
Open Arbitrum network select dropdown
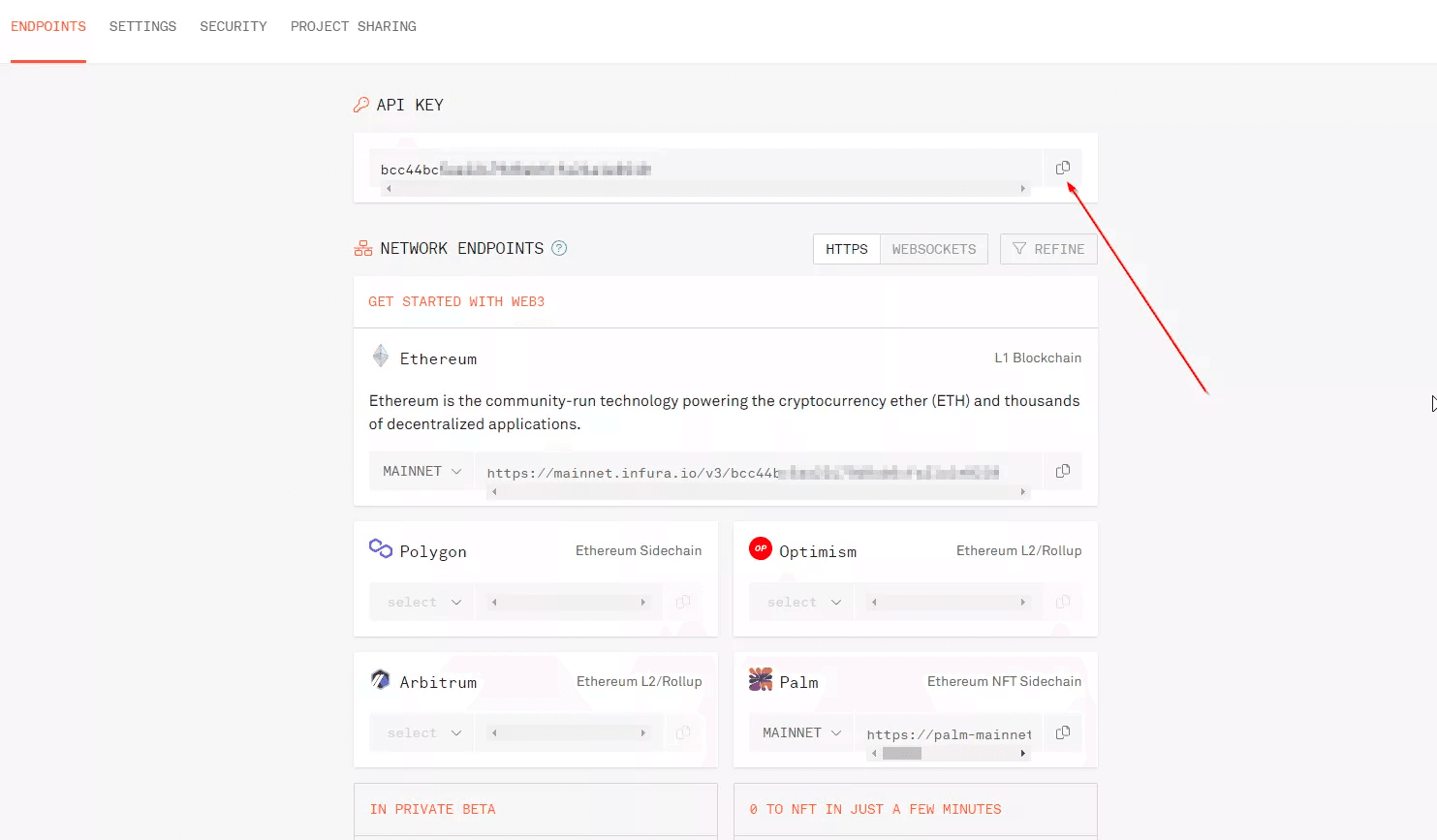422,732
